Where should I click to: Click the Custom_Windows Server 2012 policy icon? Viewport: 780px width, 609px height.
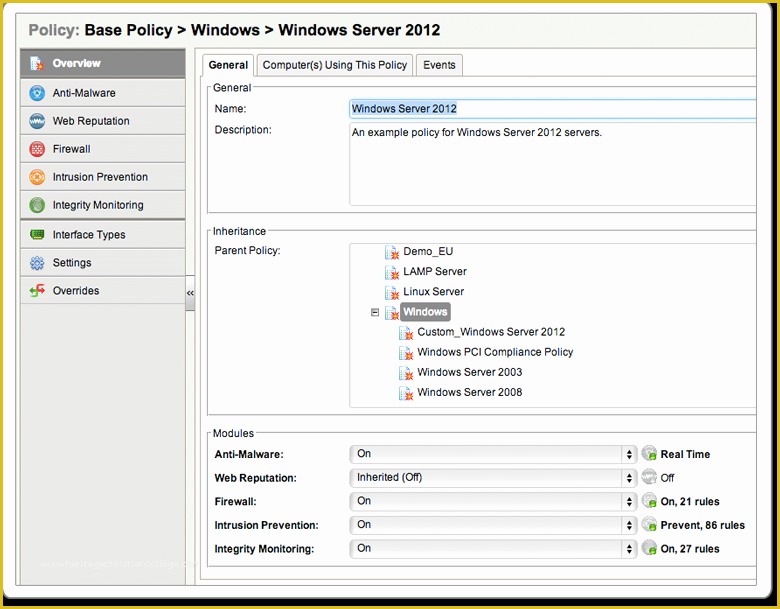406,333
